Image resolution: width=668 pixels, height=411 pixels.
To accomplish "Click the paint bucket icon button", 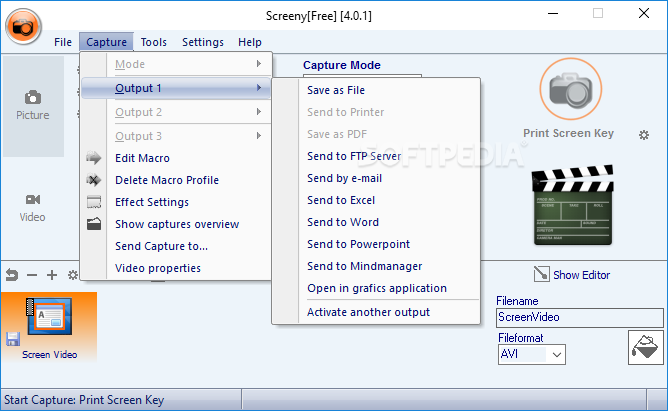I will [645, 348].
